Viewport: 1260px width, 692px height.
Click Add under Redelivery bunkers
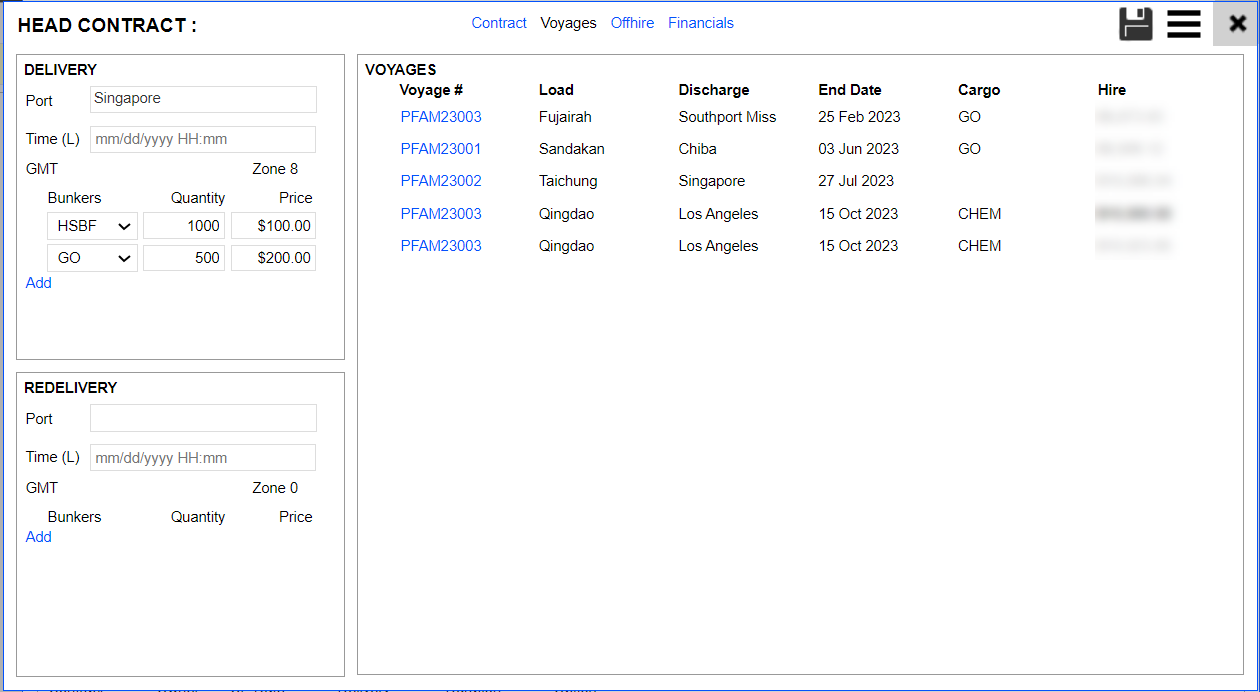tap(39, 537)
